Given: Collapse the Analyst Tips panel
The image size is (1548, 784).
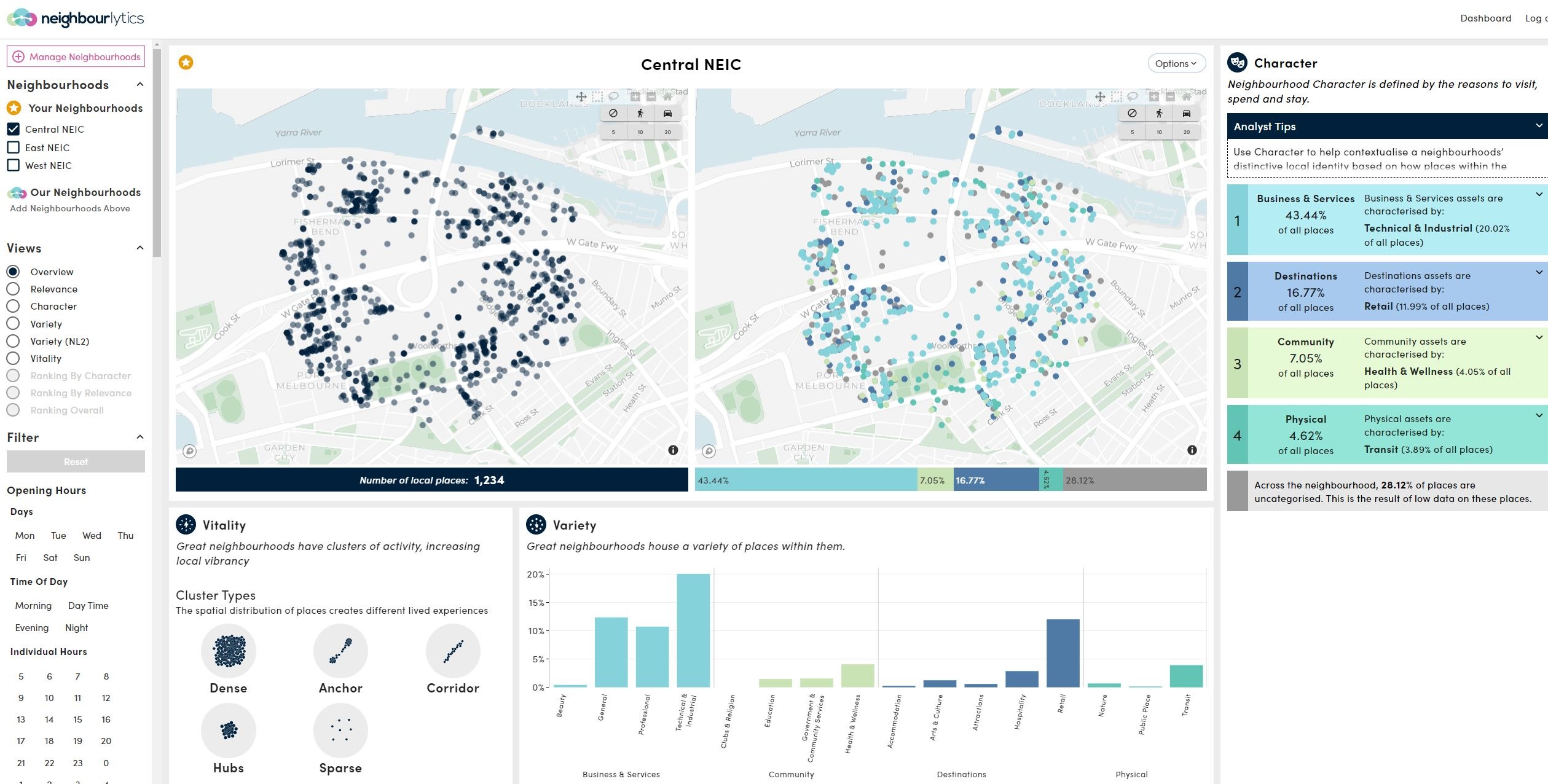Looking at the screenshot, I should [x=1539, y=125].
